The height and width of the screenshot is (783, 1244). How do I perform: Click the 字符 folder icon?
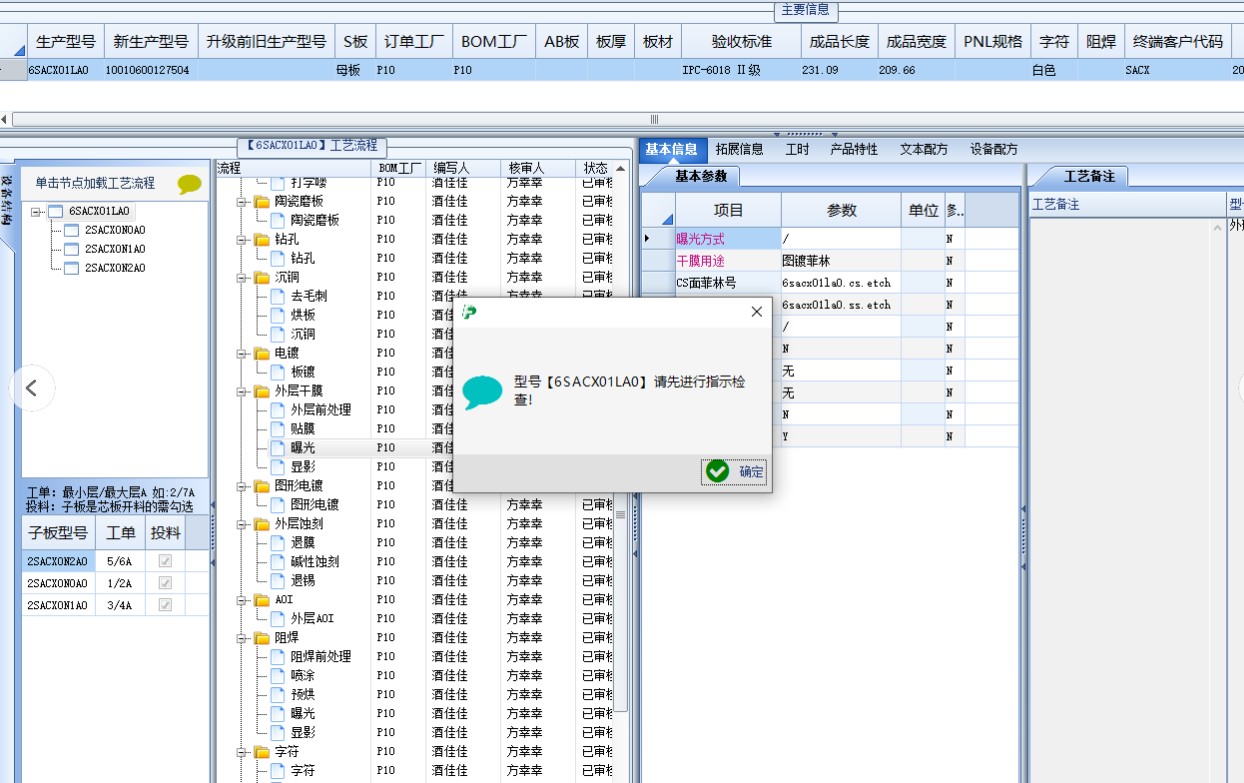coord(262,752)
